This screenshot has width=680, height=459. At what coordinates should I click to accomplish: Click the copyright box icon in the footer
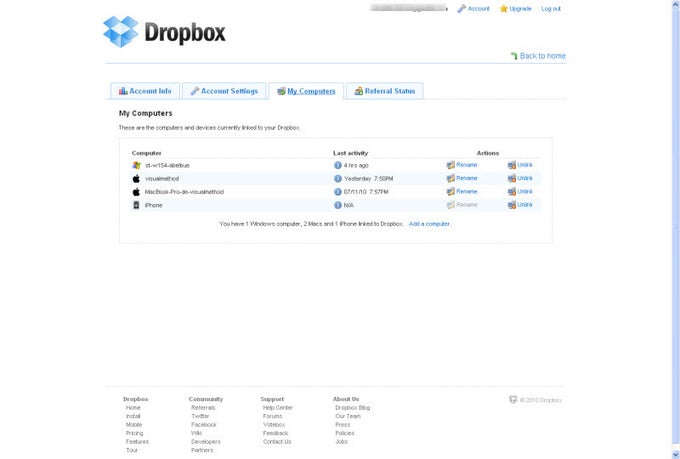pyautogui.click(x=513, y=400)
